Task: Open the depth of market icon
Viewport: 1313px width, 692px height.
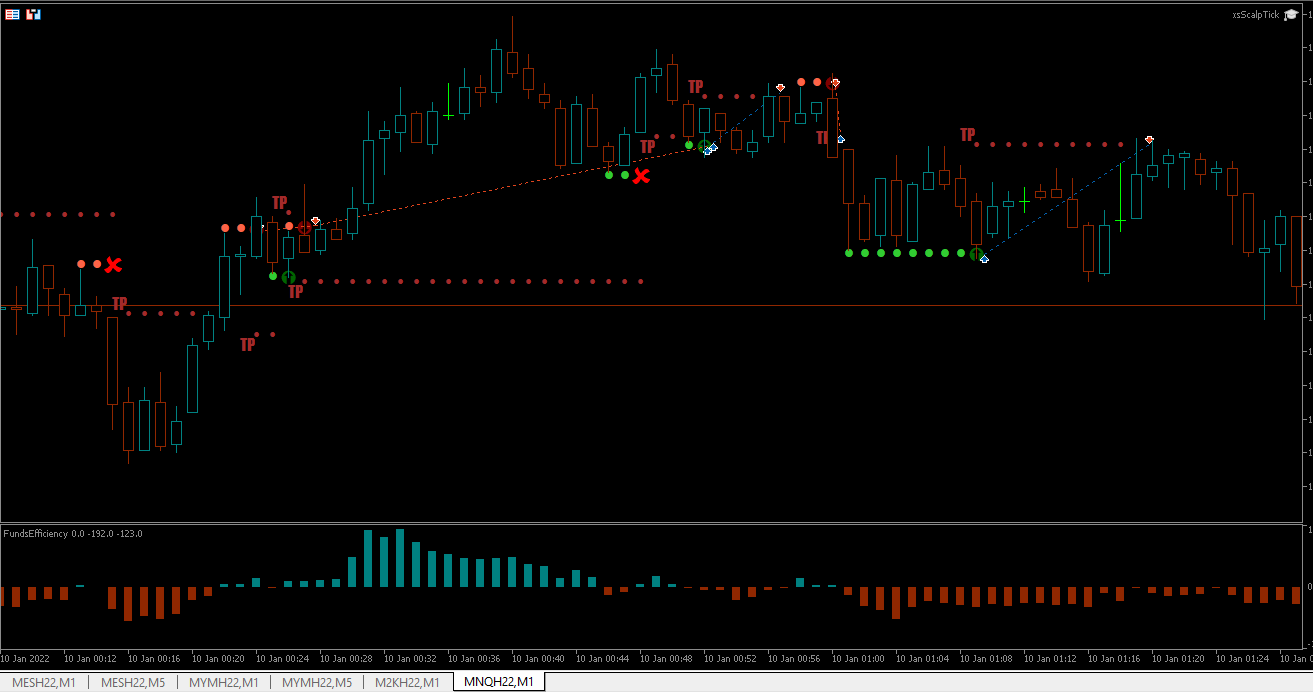Action: [x=33, y=14]
